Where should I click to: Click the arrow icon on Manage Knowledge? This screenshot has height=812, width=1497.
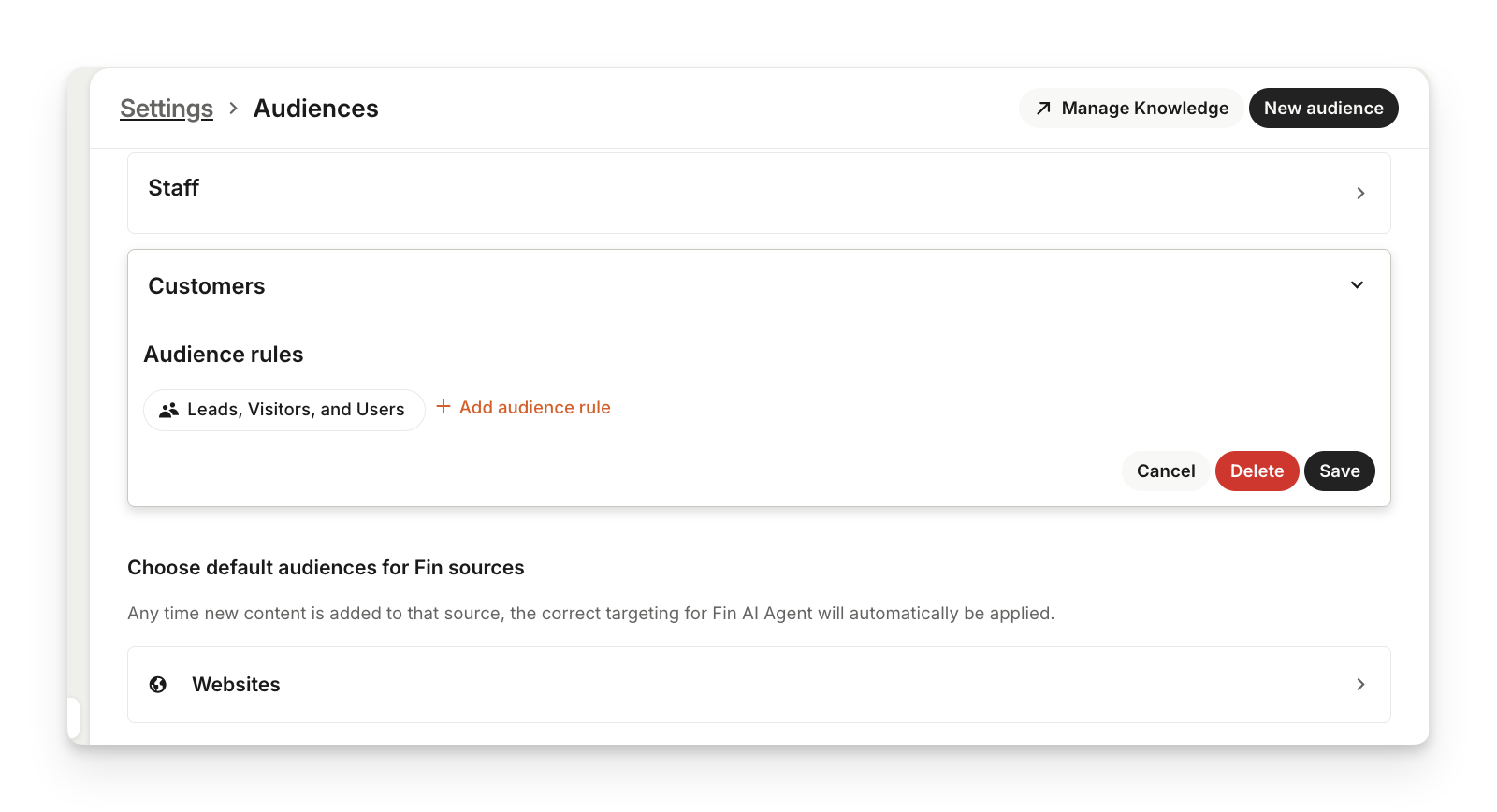pyautogui.click(x=1043, y=109)
